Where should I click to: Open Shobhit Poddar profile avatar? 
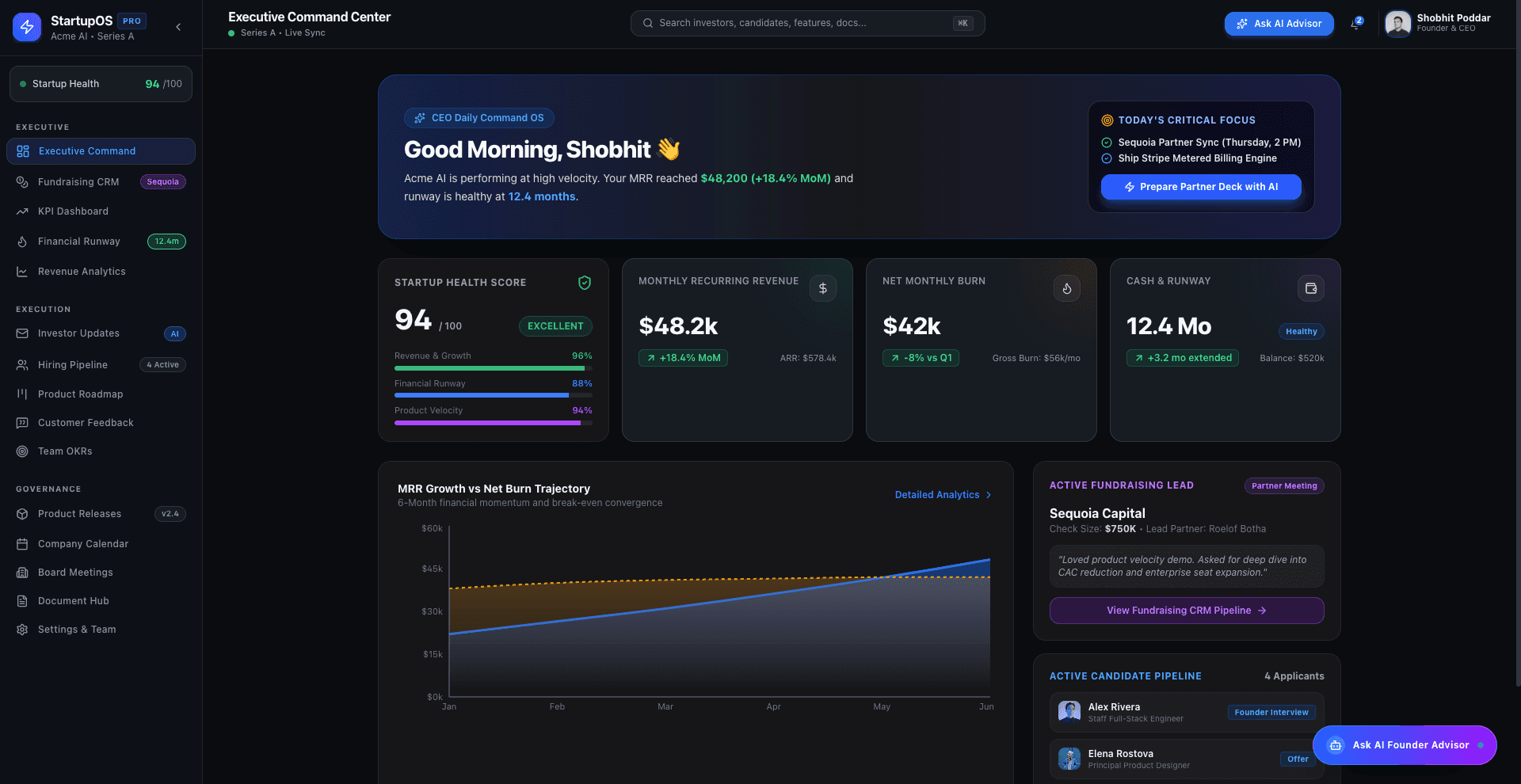(x=1397, y=23)
